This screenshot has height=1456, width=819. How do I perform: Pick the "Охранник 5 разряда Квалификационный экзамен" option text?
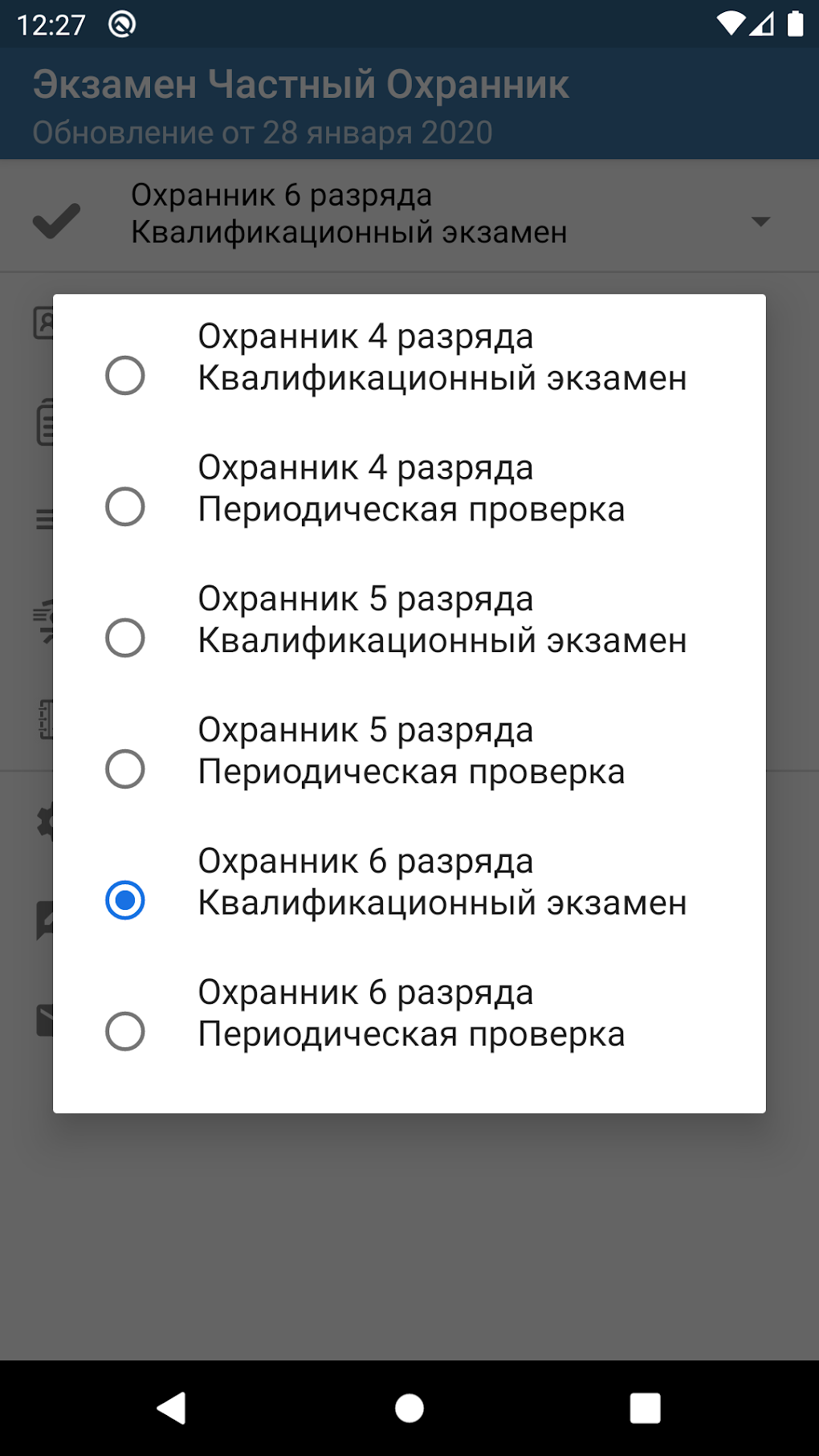click(442, 619)
